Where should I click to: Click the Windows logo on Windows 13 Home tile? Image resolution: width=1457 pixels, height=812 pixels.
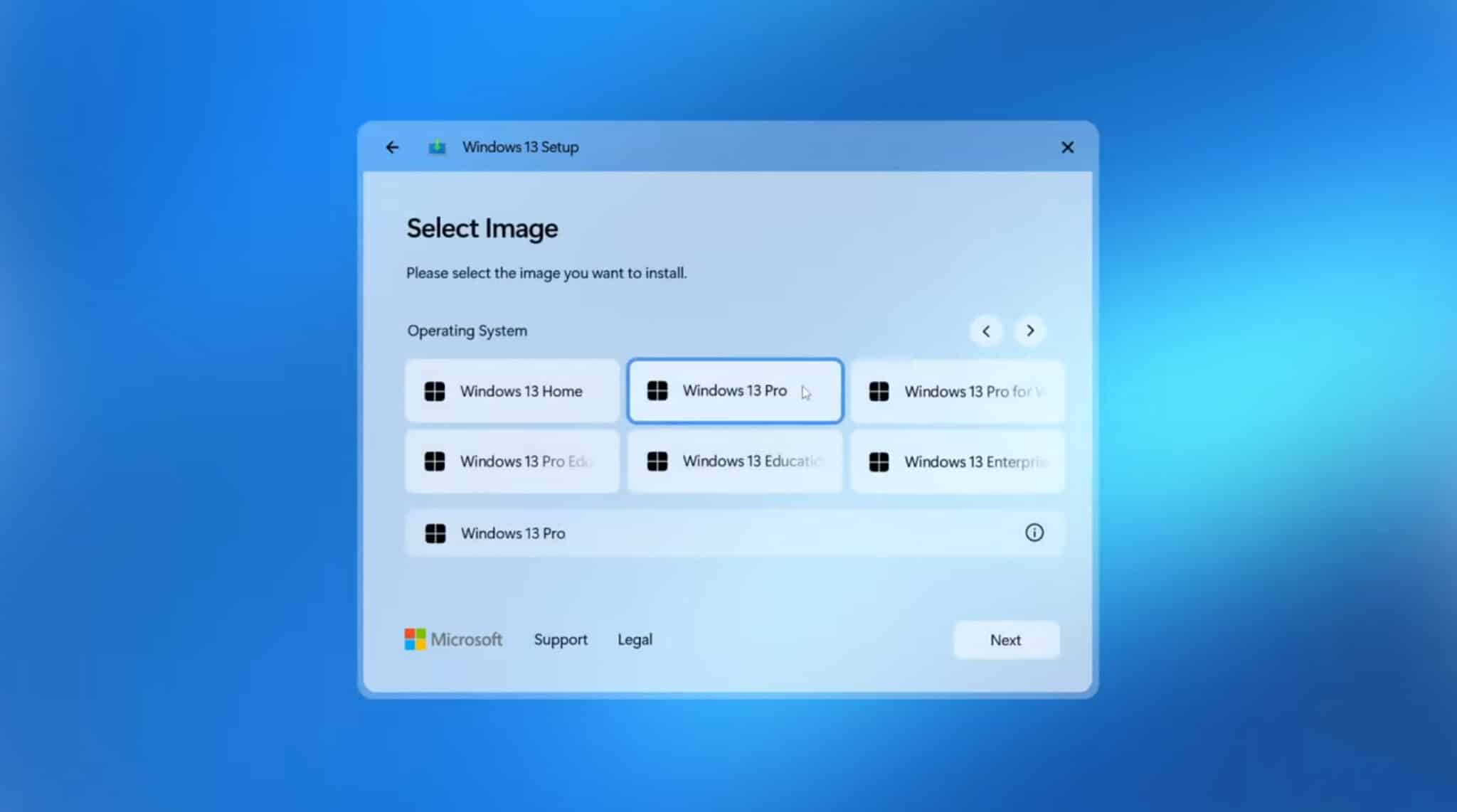coord(435,391)
